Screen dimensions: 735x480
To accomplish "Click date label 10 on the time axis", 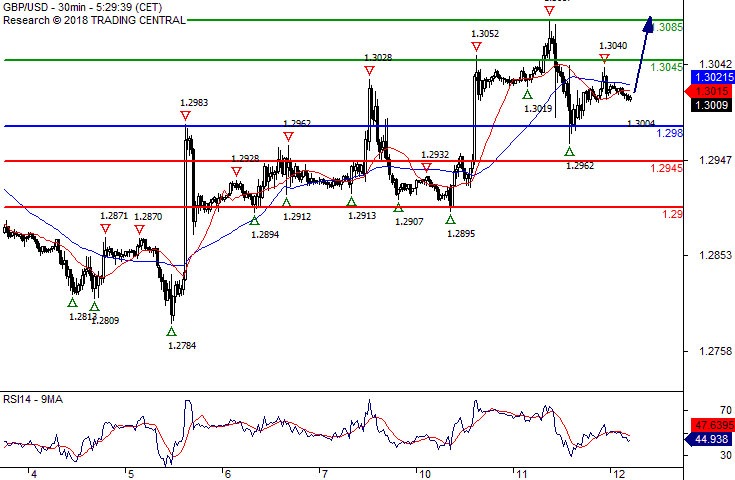I will pos(425,474).
